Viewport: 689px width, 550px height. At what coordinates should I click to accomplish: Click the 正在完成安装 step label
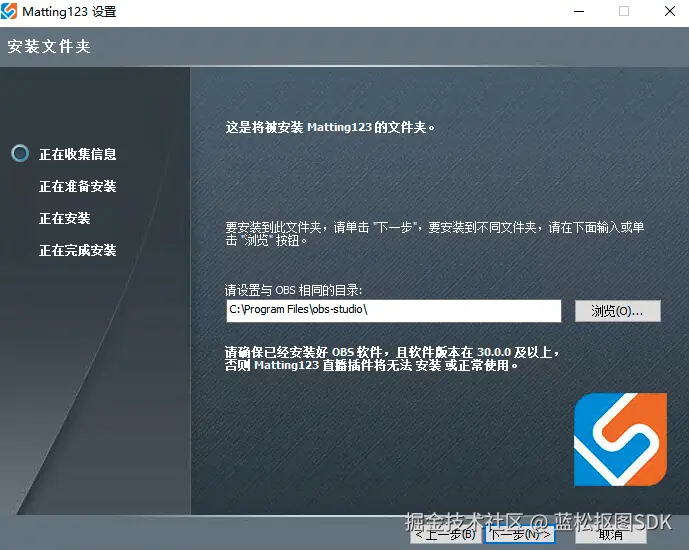coord(78,250)
